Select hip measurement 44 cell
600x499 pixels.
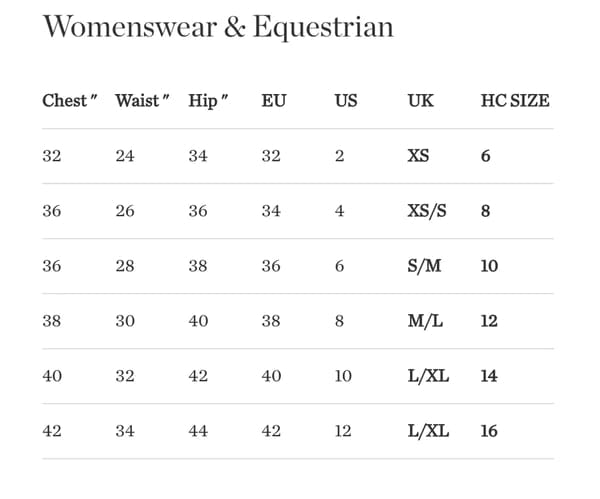198,432
